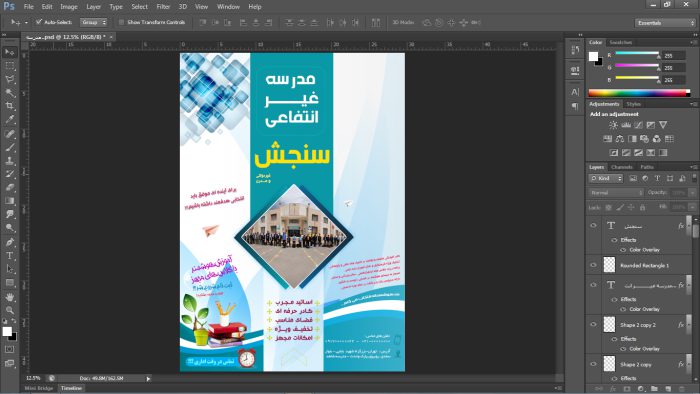Screen dimensions: 700x394
Task: Select the Hand tool
Action: click(9, 297)
